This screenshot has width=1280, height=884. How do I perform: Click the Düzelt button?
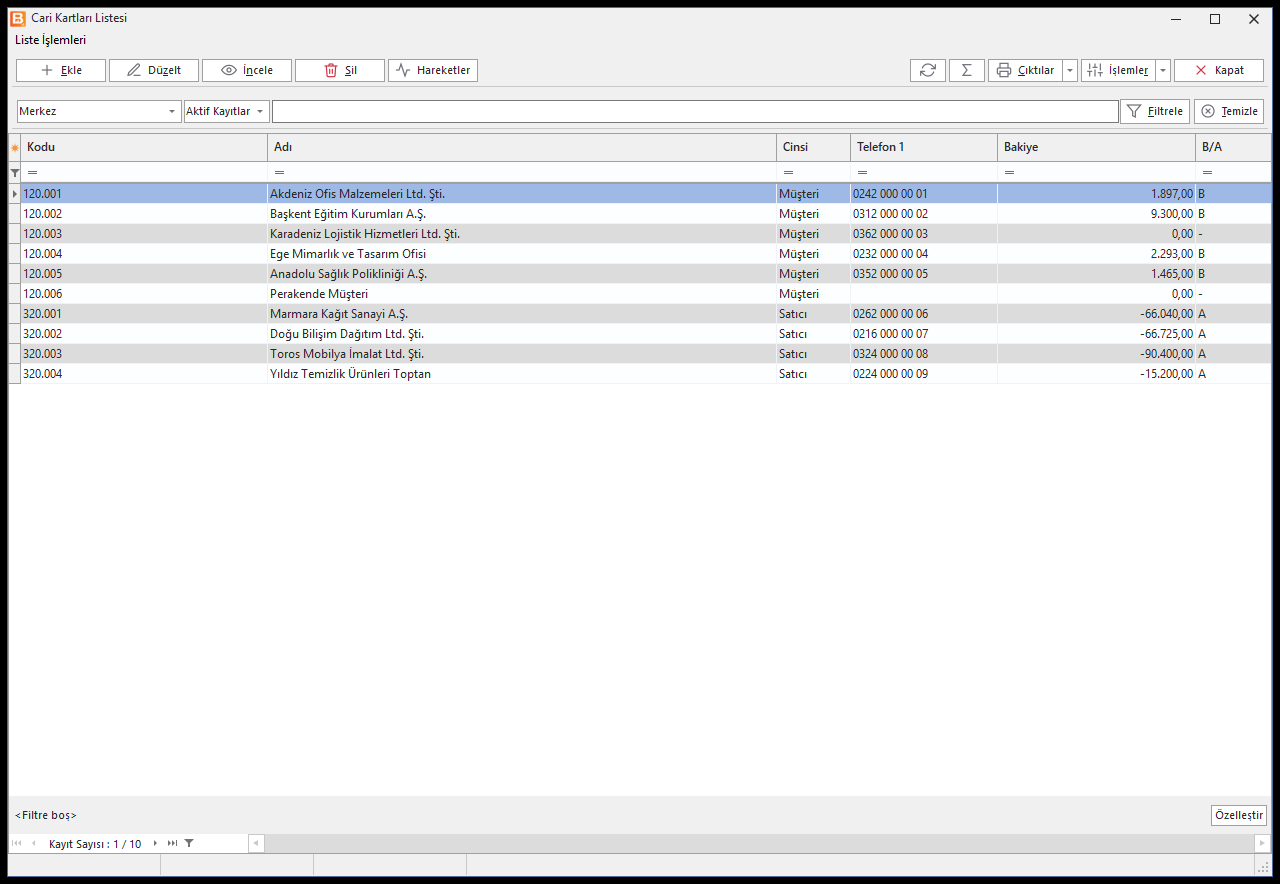[x=154, y=70]
